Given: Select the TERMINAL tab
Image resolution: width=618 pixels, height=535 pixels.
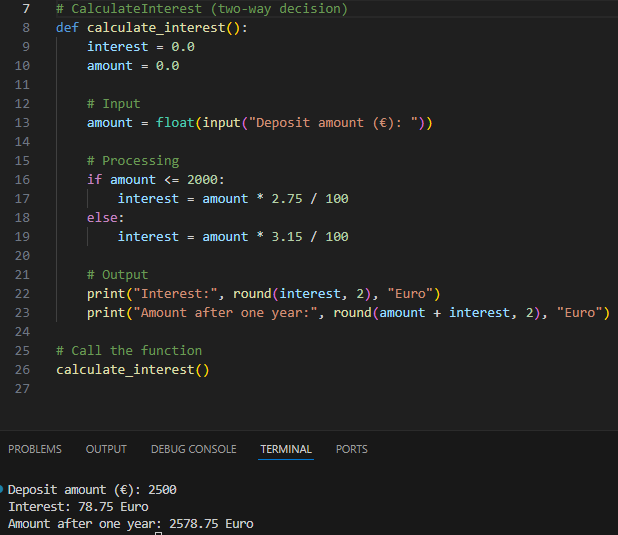Looking at the screenshot, I should pyautogui.click(x=286, y=449).
